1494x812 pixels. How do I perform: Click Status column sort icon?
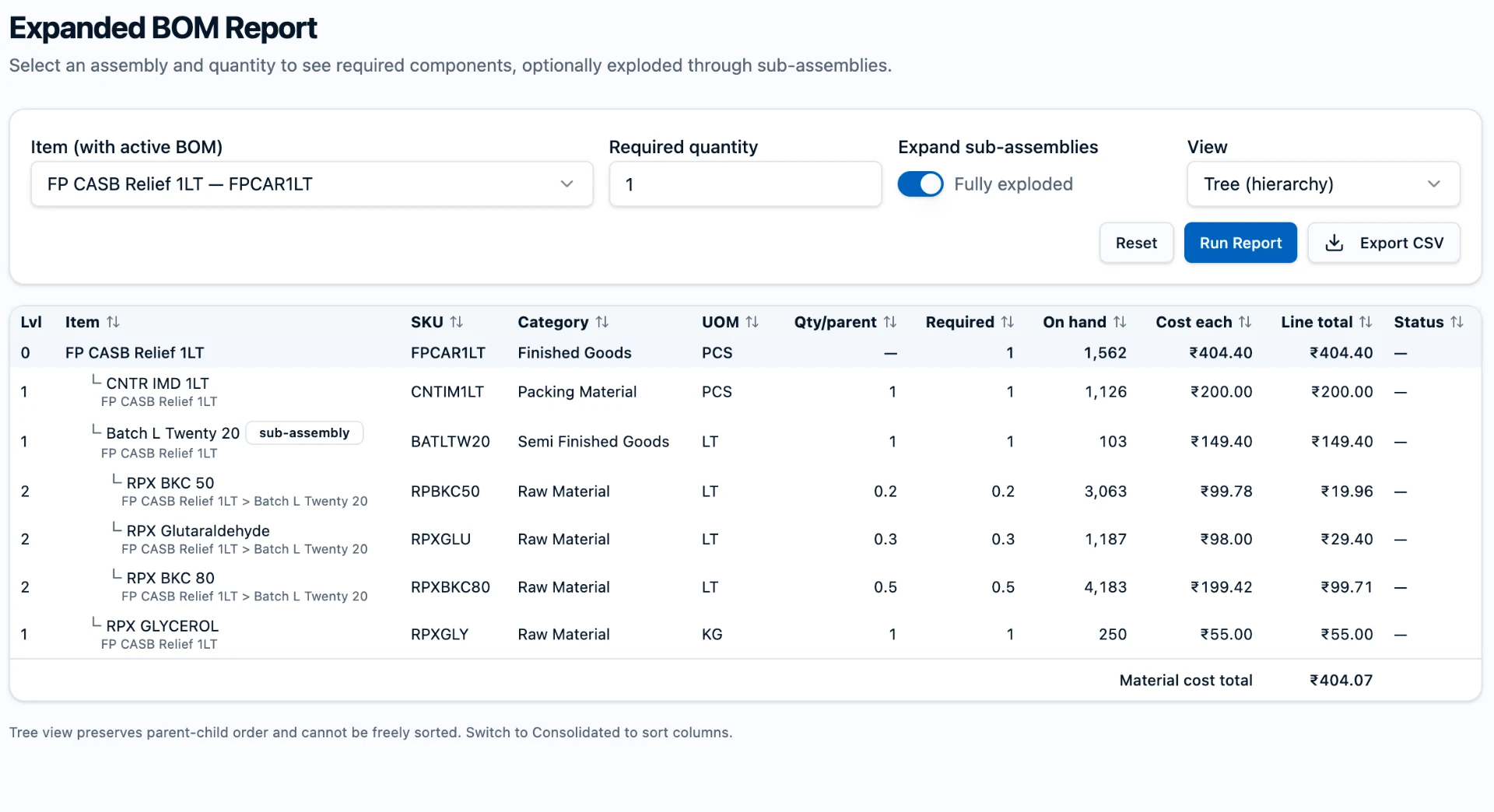tap(1457, 322)
